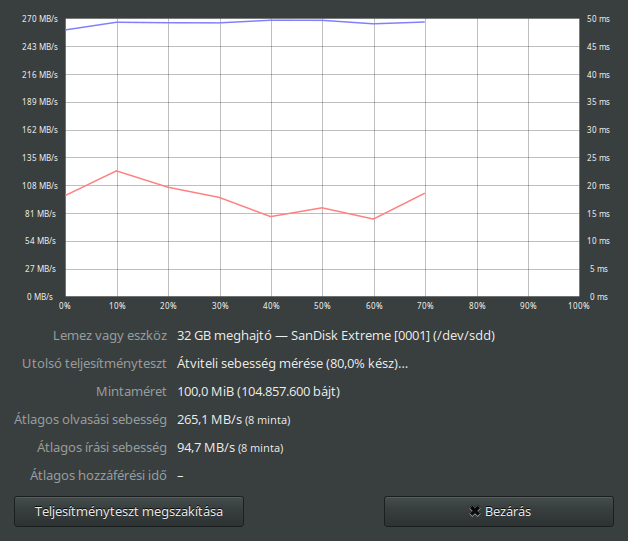628x541 pixels.
Task: Click the average access time dash value
Action: pyautogui.click(x=180, y=476)
